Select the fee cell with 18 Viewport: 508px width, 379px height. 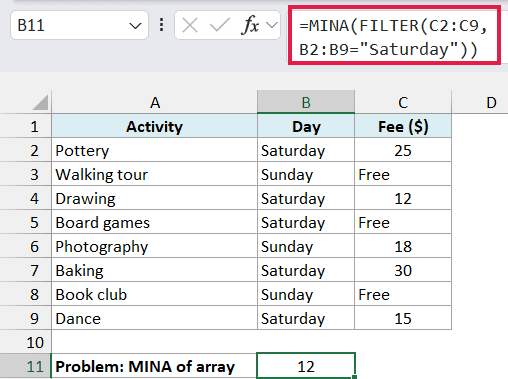tap(403, 246)
